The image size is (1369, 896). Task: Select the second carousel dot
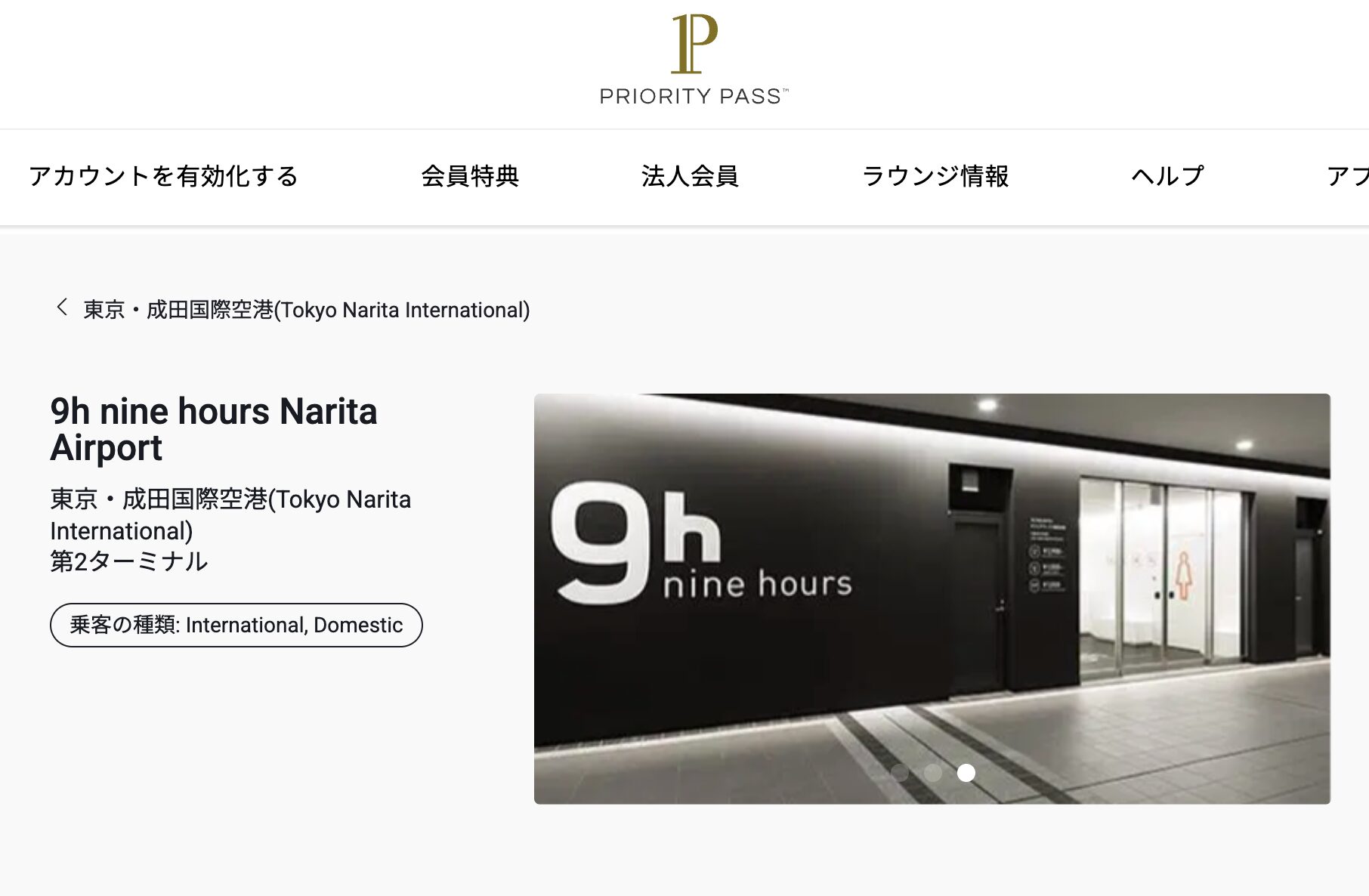[x=933, y=772]
